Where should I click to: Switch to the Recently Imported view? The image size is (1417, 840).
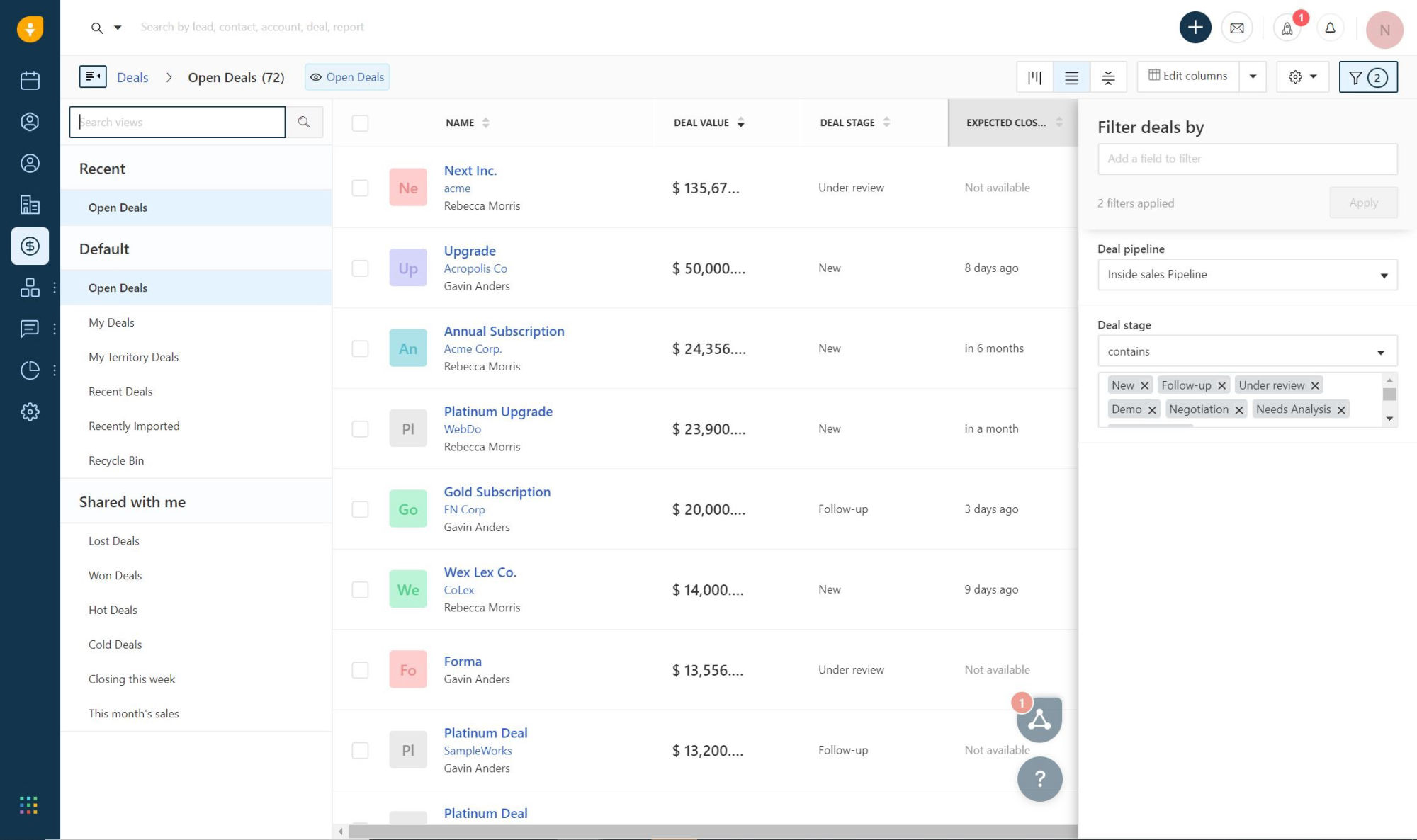point(134,426)
